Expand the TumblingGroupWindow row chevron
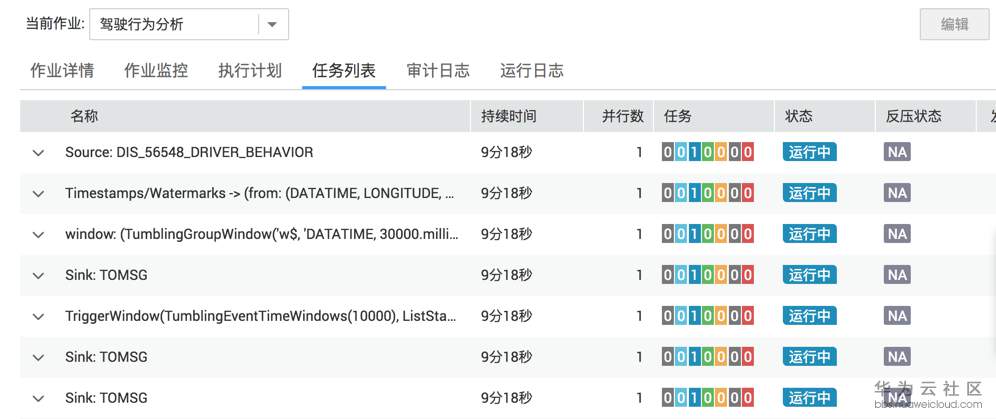Screen dimensions: 996x419 coord(39,235)
